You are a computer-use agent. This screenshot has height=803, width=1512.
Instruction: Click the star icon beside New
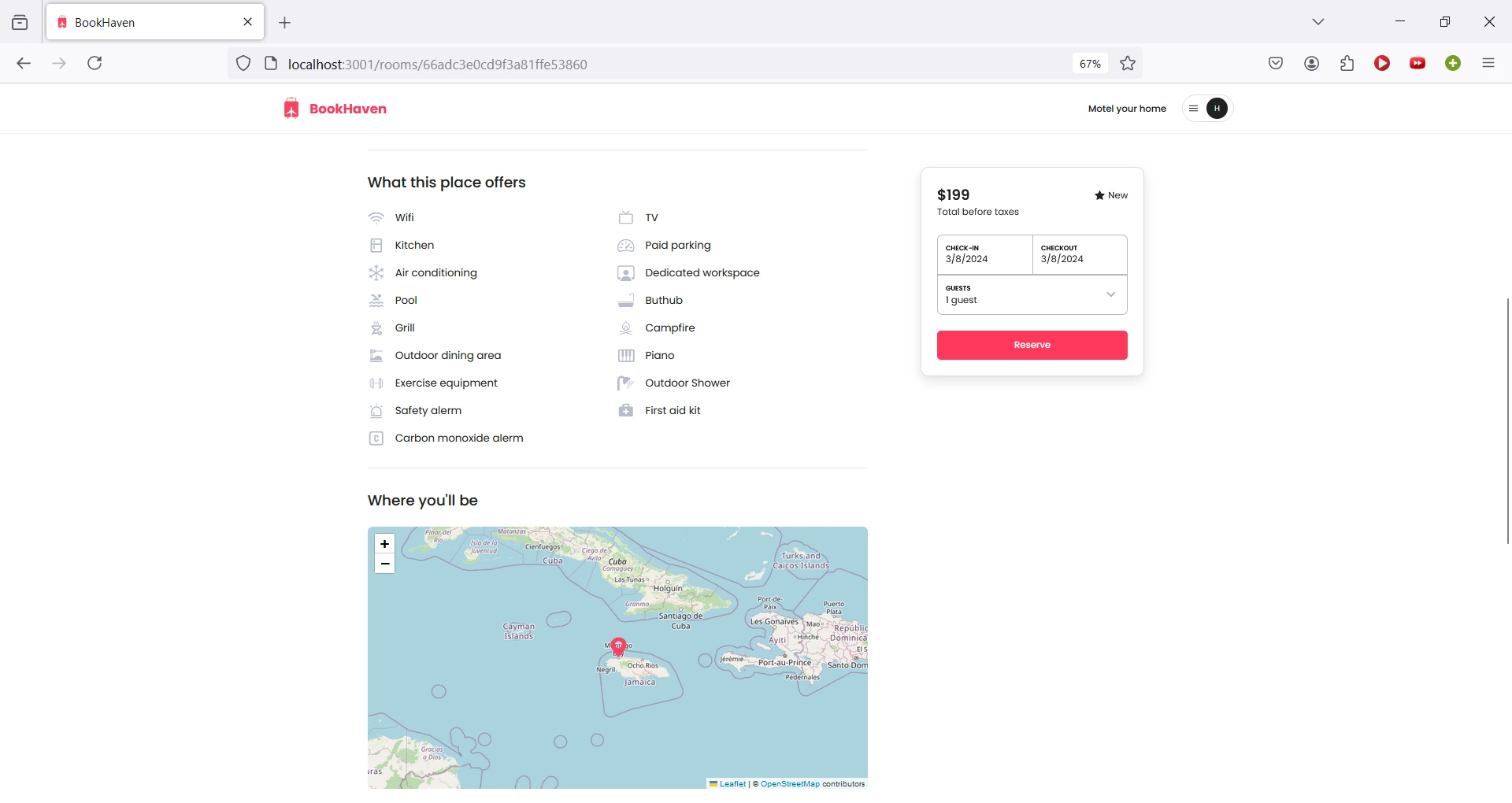tap(1099, 196)
